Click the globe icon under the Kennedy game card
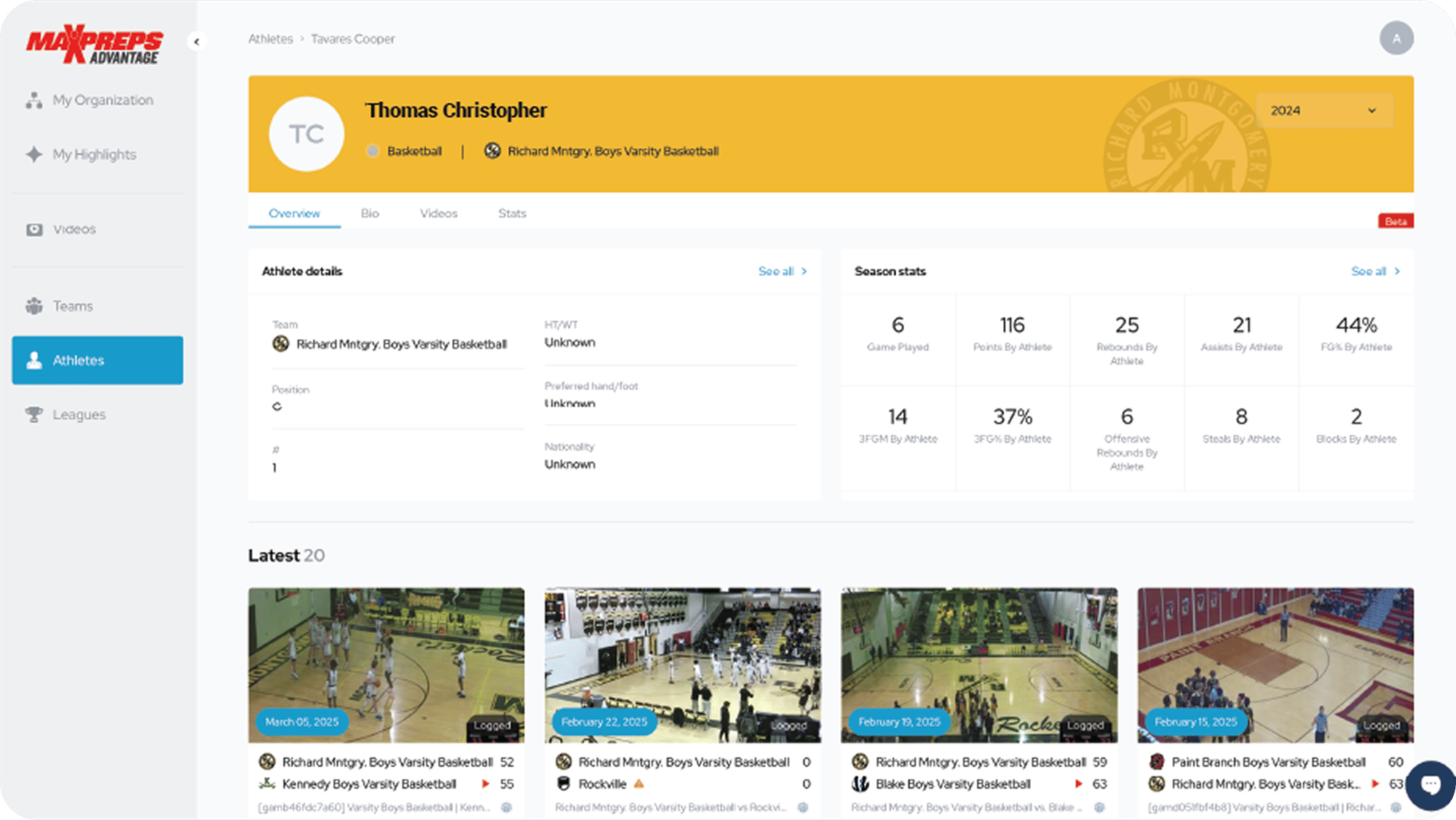The width and height of the screenshot is (1456, 820). tap(507, 807)
